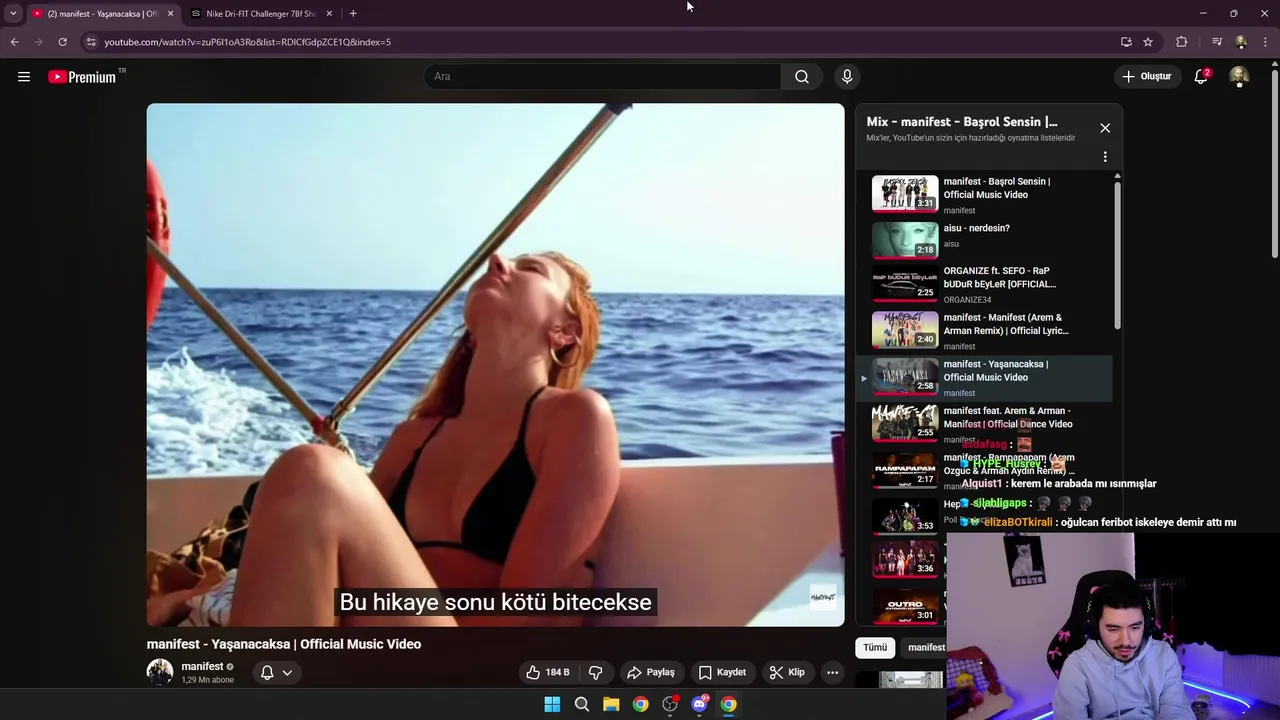Open notifications bell
Image resolution: width=1280 pixels, height=720 pixels.
click(x=1202, y=76)
